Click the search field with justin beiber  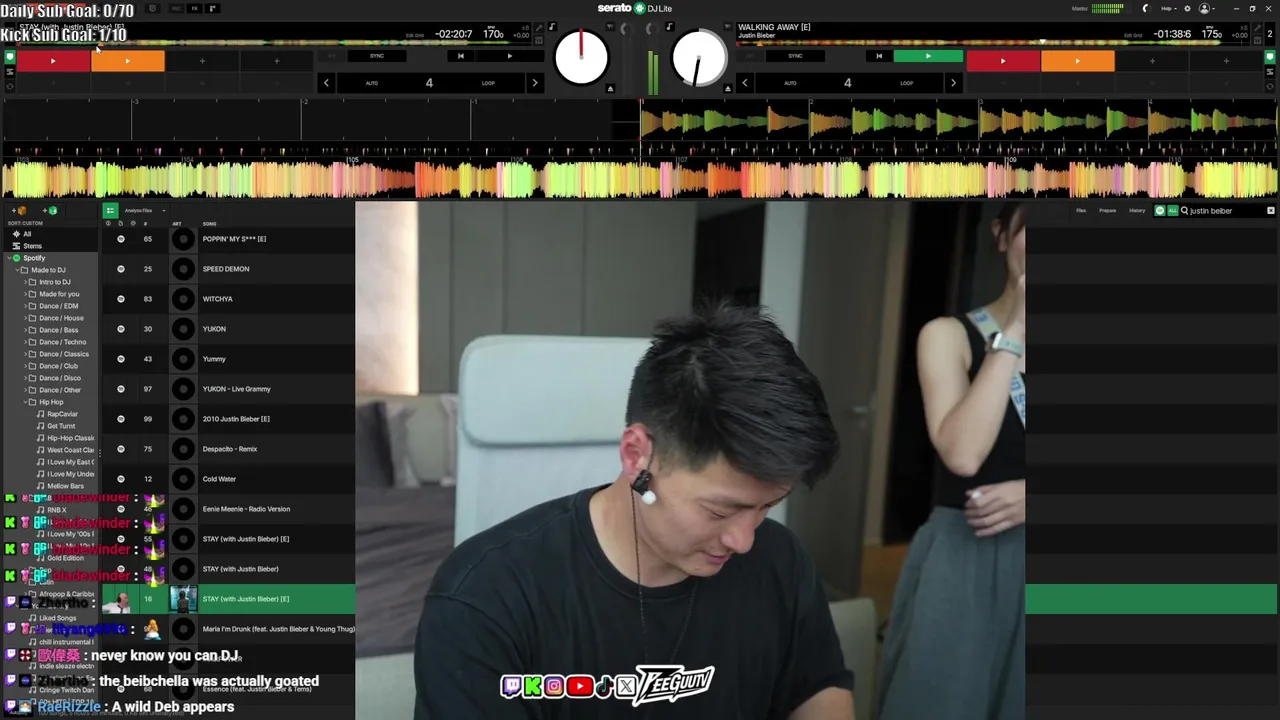[1226, 210]
